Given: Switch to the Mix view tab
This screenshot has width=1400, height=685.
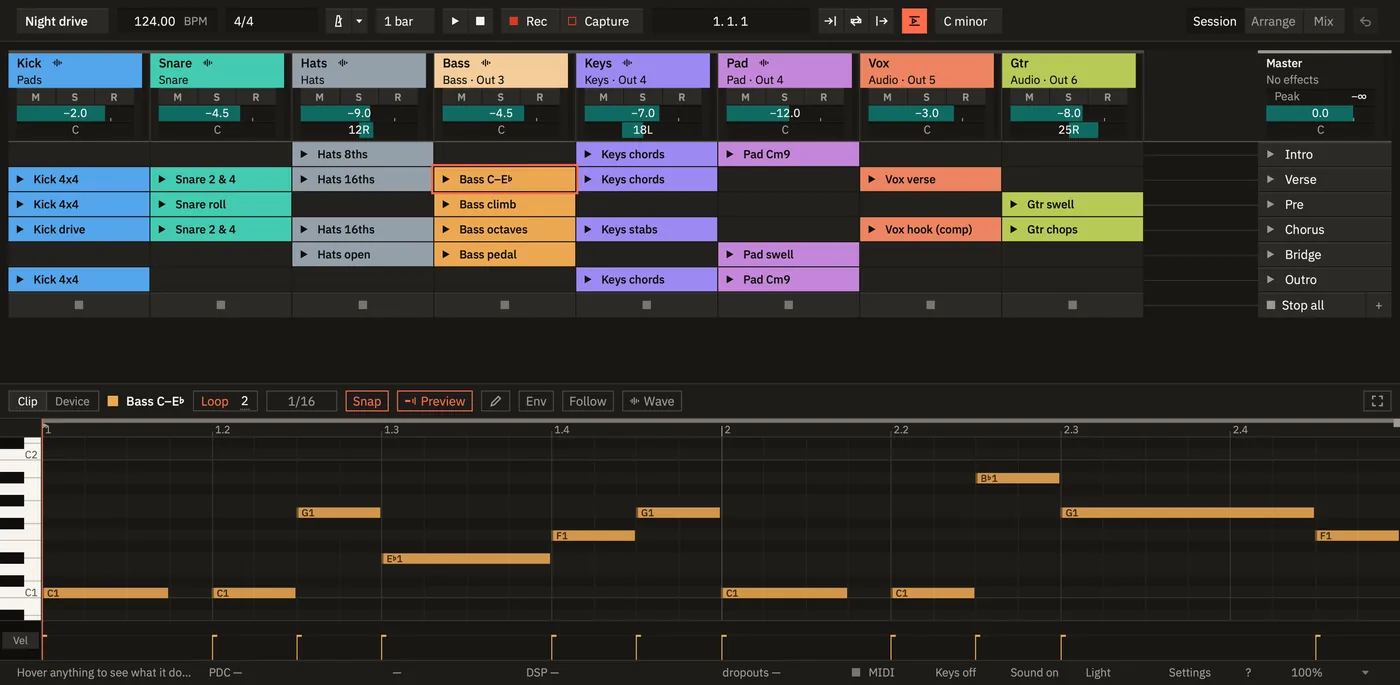Looking at the screenshot, I should click(1323, 21).
